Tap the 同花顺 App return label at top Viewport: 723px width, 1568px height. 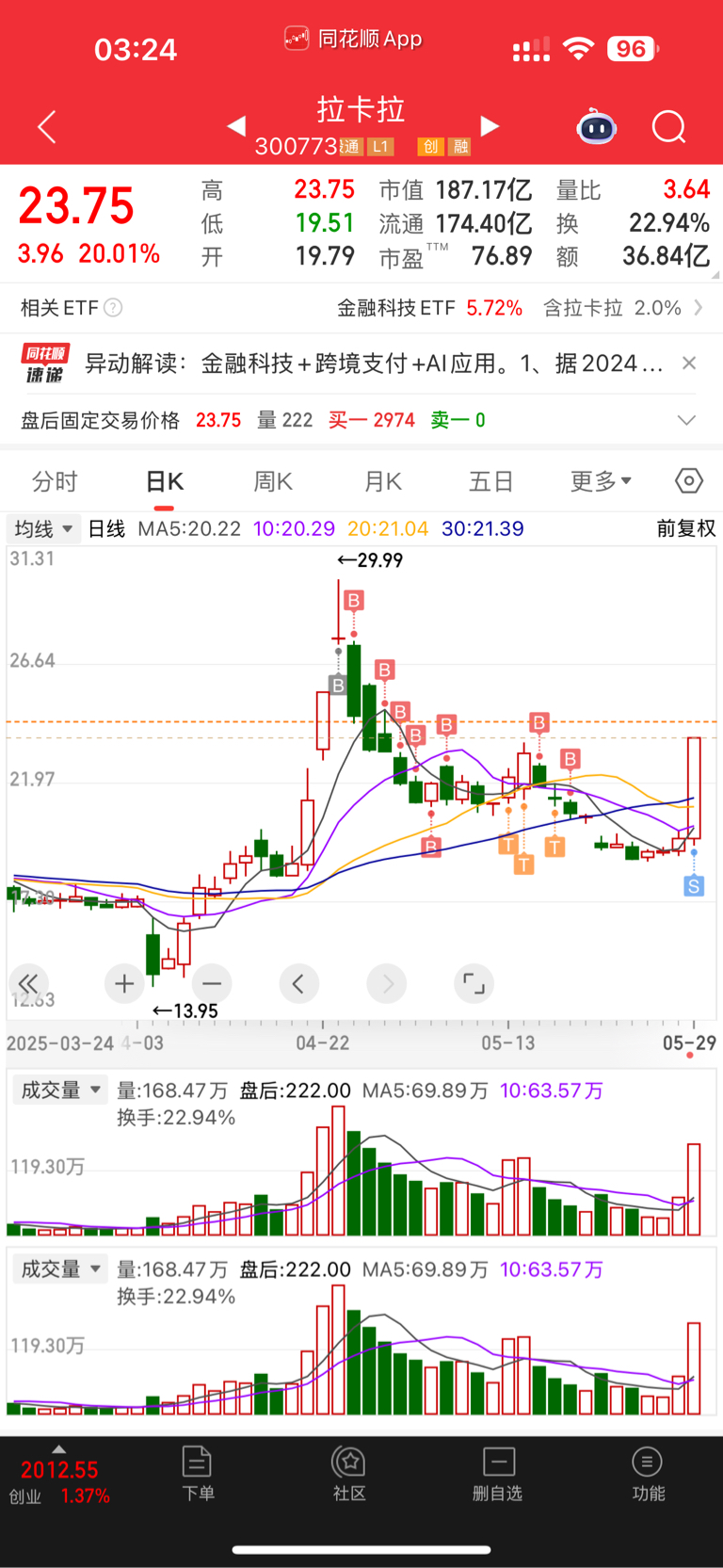(x=353, y=39)
